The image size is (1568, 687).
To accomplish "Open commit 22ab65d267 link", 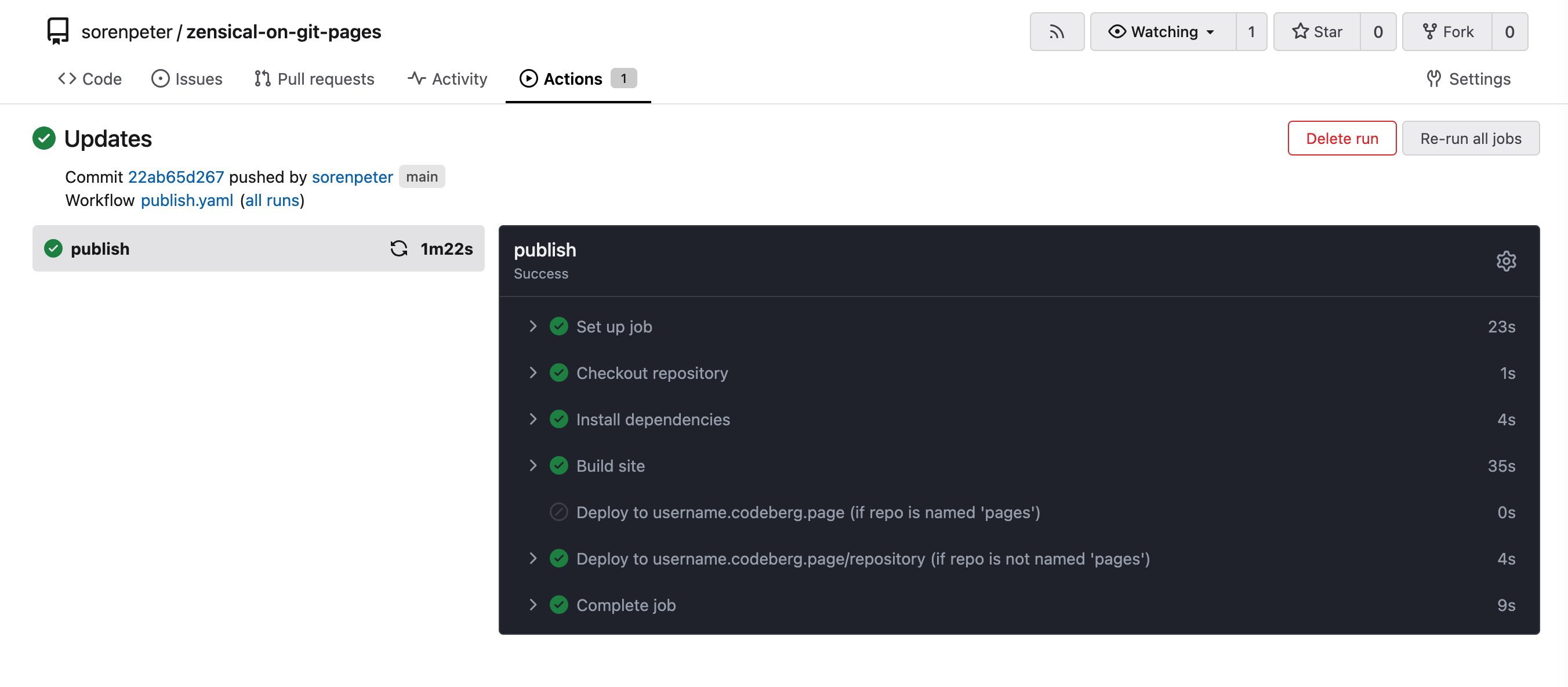I will (176, 176).
